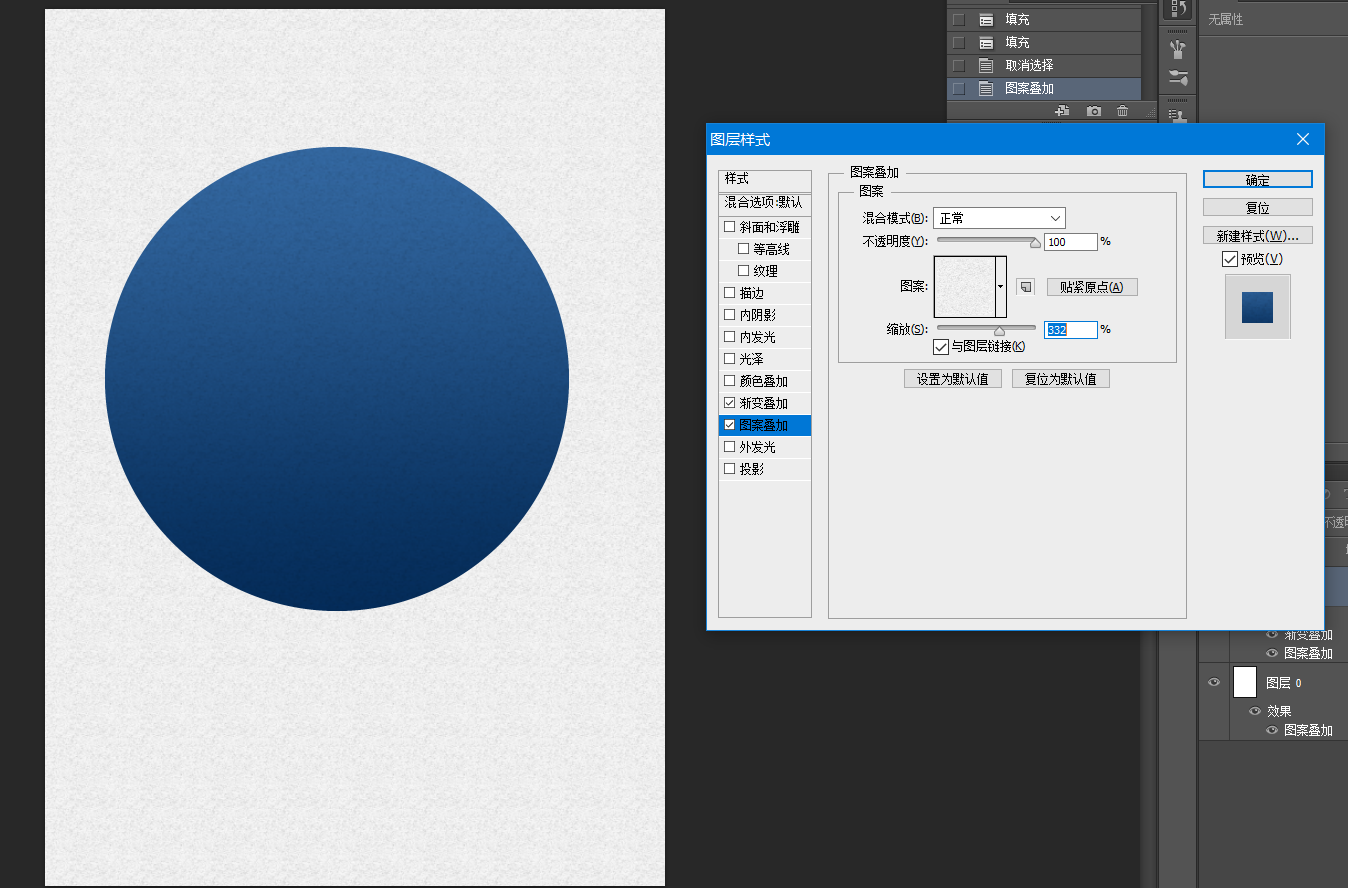Click the 缩放 value field showing 332
Screen dimensions: 1348x888
click(1070, 330)
